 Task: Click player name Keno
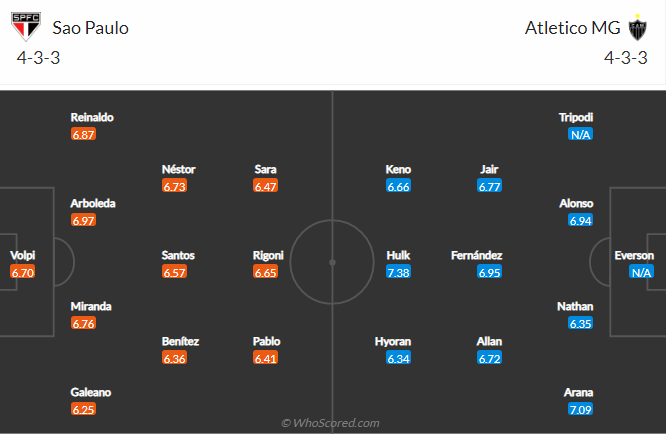398,169
